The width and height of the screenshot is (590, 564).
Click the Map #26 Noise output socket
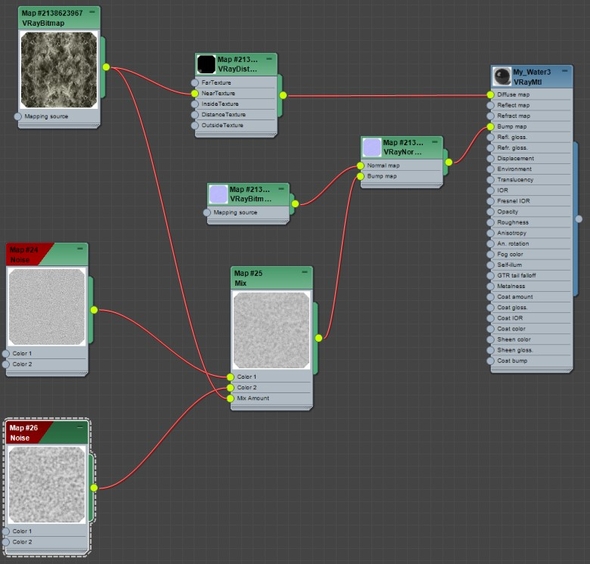pos(94,488)
